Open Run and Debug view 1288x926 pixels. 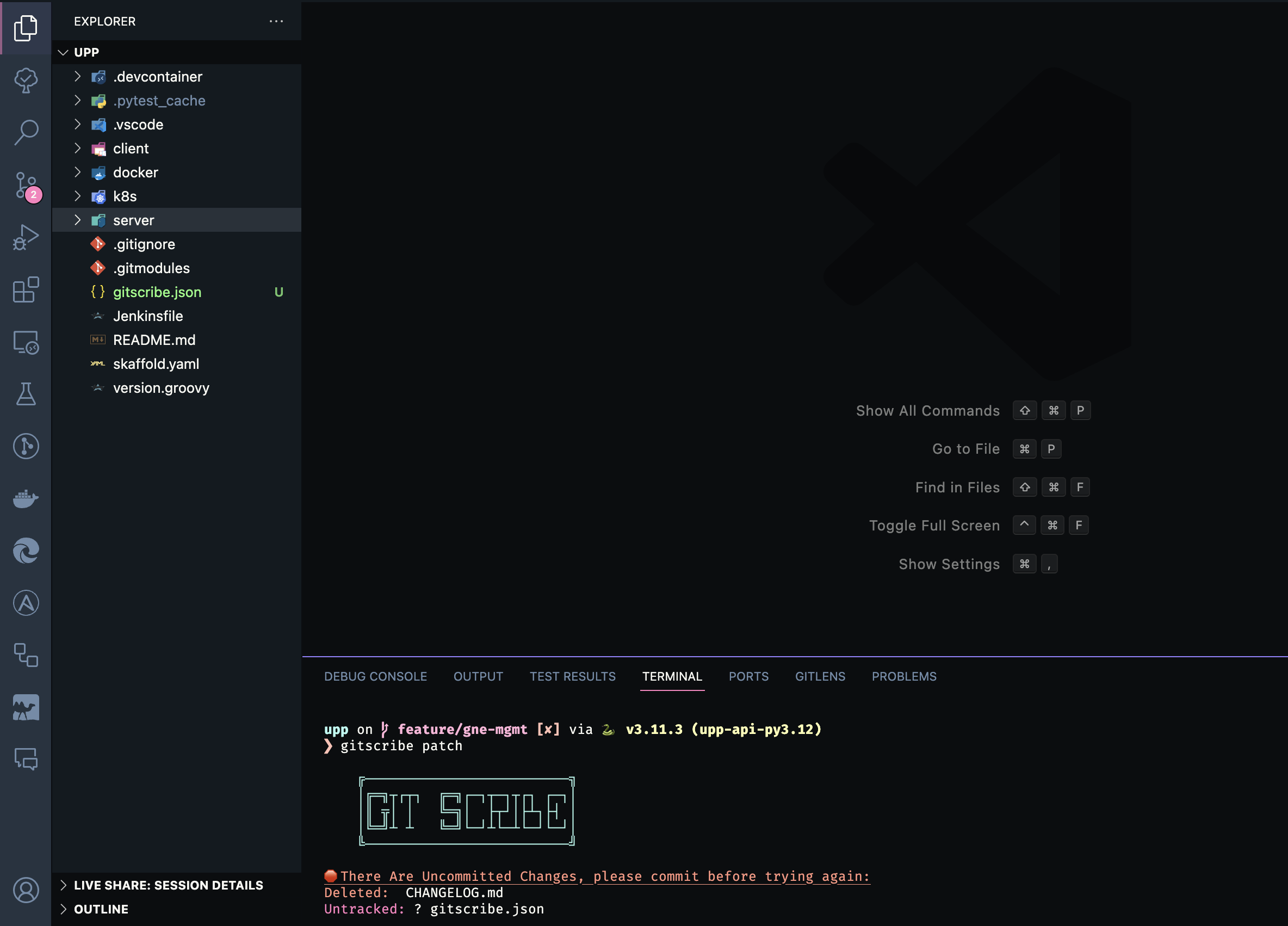26,237
